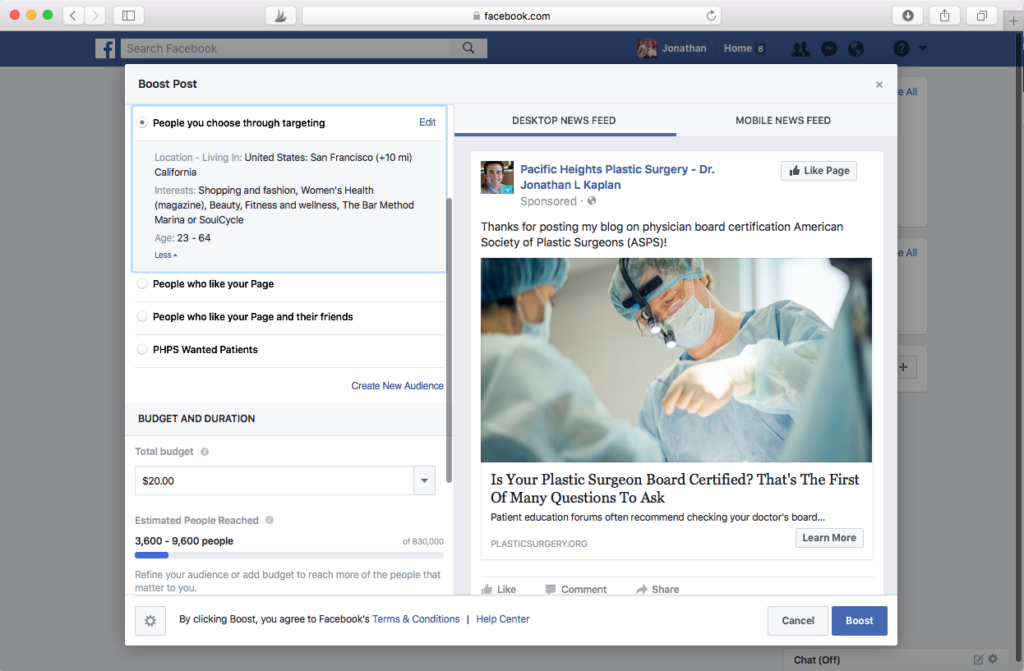Switch to Mobile News Feed tab
This screenshot has width=1024, height=671.
(783, 120)
